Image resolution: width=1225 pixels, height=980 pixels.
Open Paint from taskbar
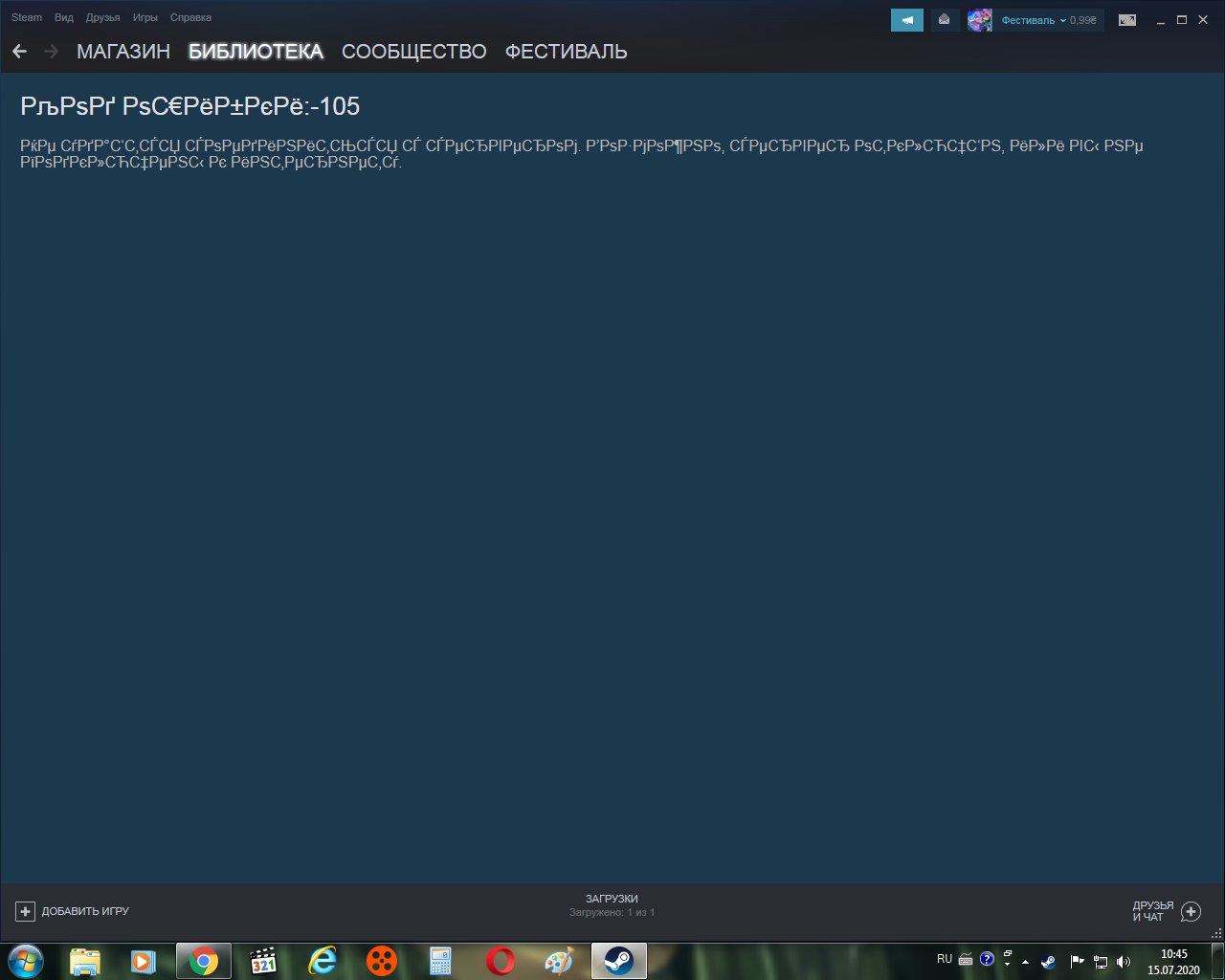[559, 961]
